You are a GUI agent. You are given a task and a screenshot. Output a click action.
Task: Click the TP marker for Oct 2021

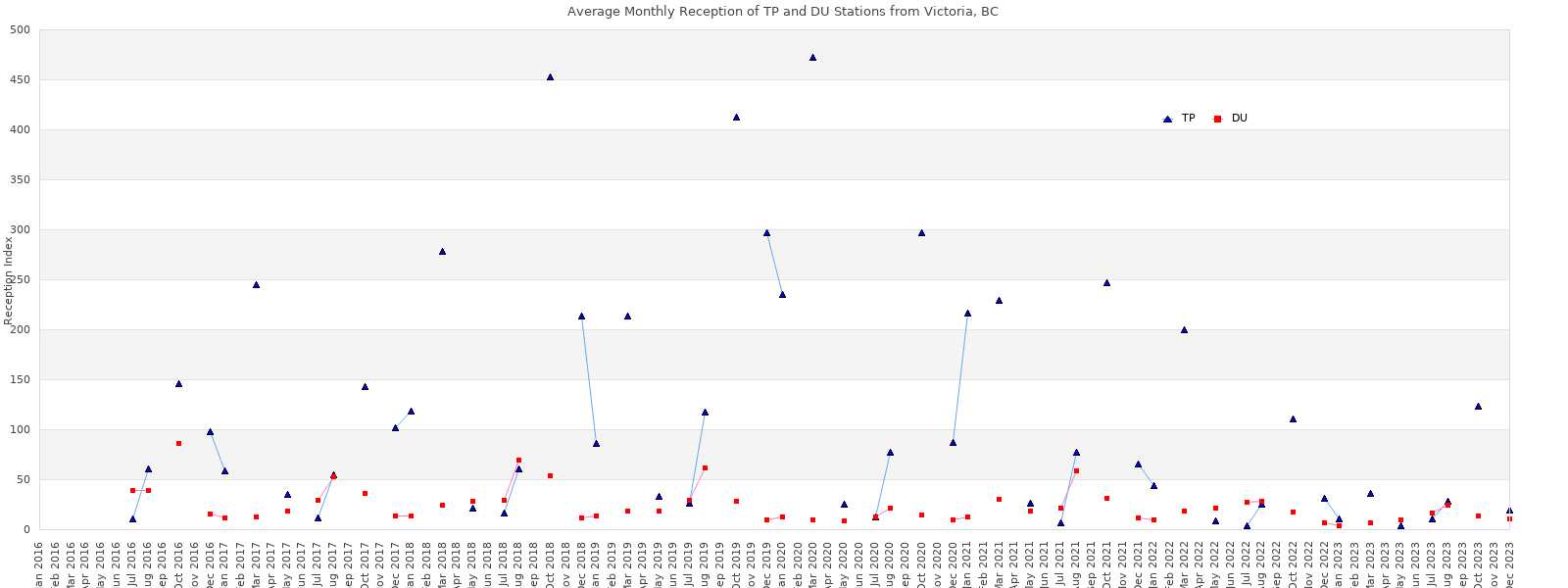coord(1106,283)
